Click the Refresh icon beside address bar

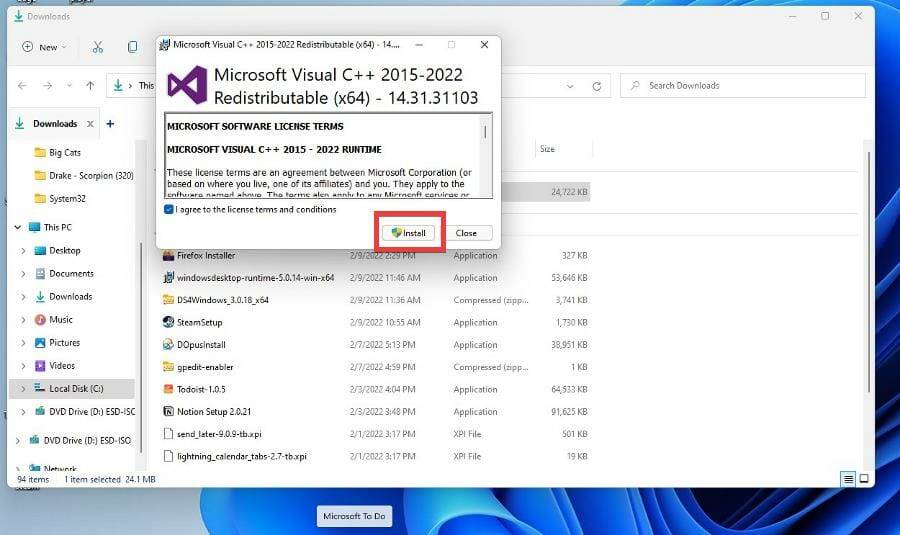(x=596, y=86)
